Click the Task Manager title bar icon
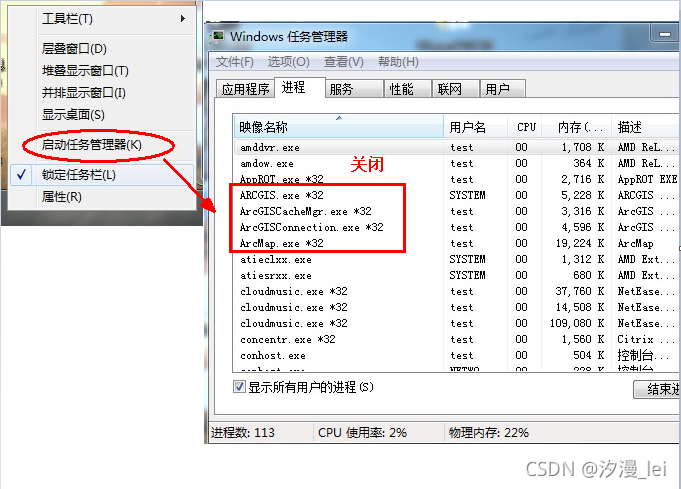Screen dimensions: 681x489 pyautogui.click(x=217, y=36)
